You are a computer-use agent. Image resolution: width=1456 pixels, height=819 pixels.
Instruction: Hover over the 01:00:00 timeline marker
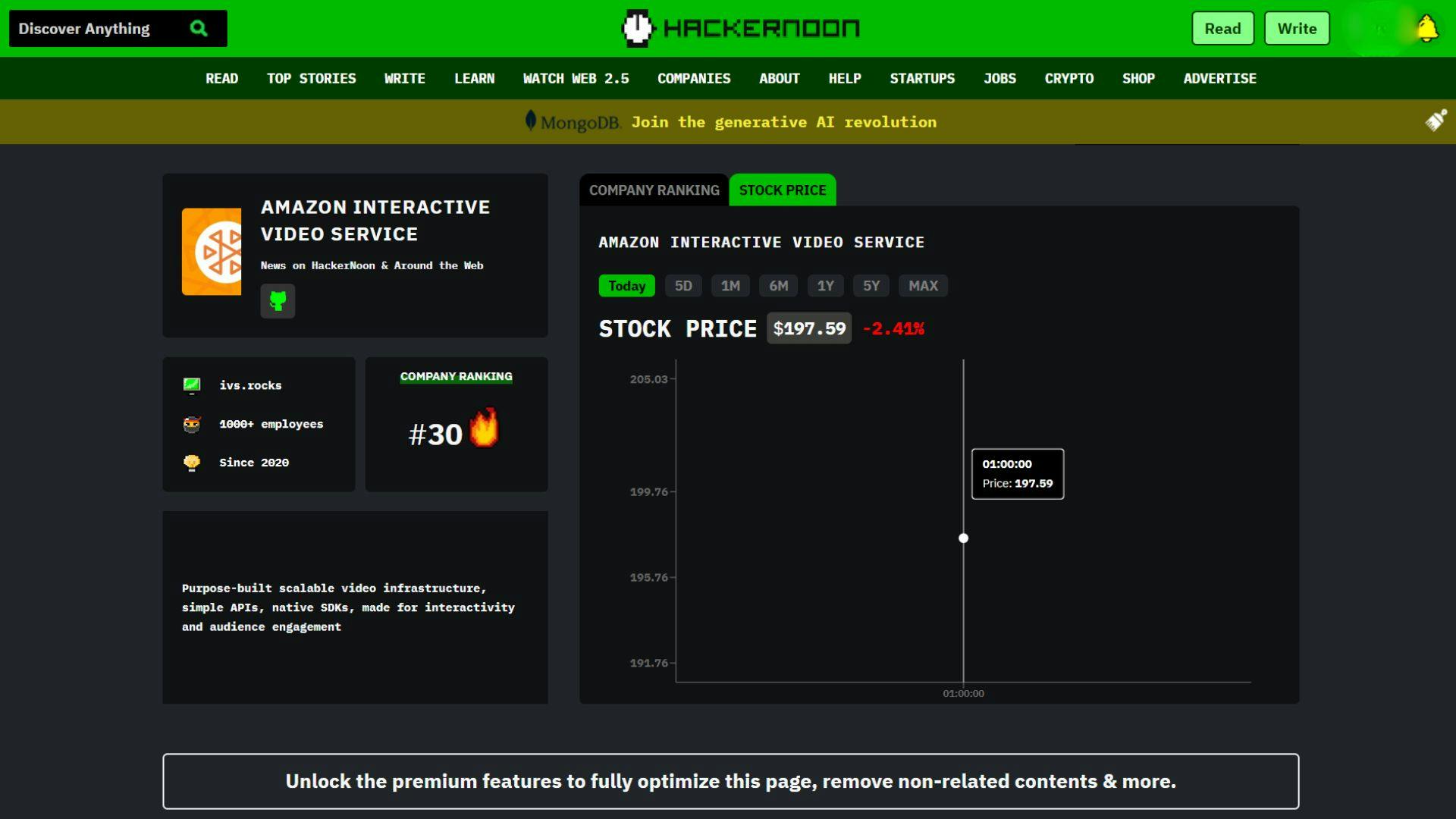click(x=963, y=693)
